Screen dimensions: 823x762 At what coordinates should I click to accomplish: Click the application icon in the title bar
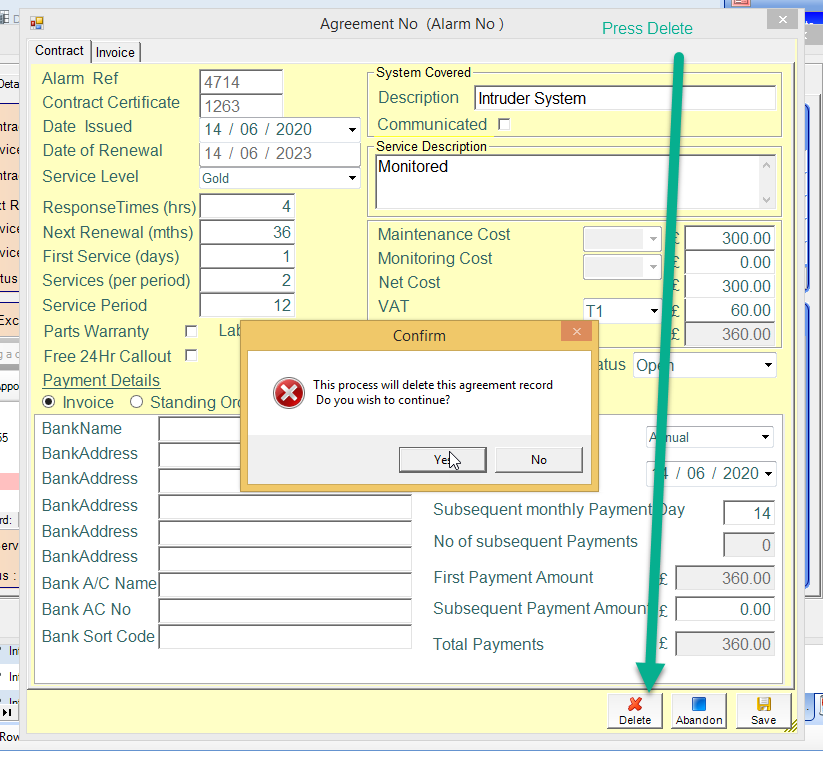[37, 23]
